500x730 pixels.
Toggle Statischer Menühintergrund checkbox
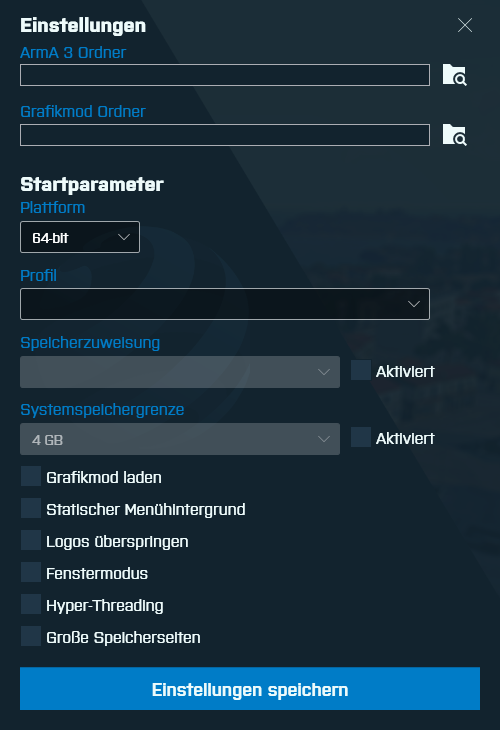[x=31, y=508]
